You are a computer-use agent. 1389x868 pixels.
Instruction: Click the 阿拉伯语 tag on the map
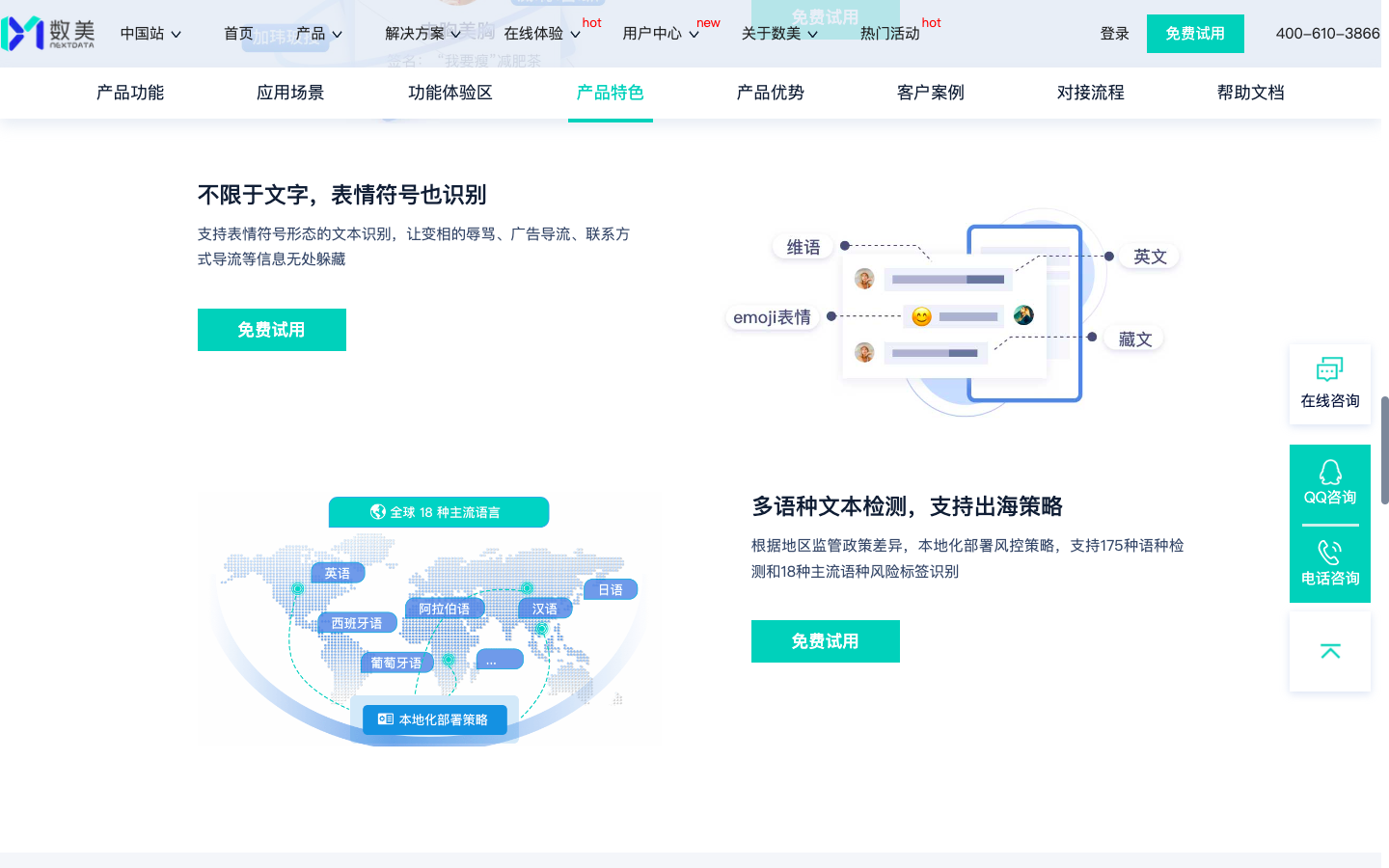coord(445,609)
